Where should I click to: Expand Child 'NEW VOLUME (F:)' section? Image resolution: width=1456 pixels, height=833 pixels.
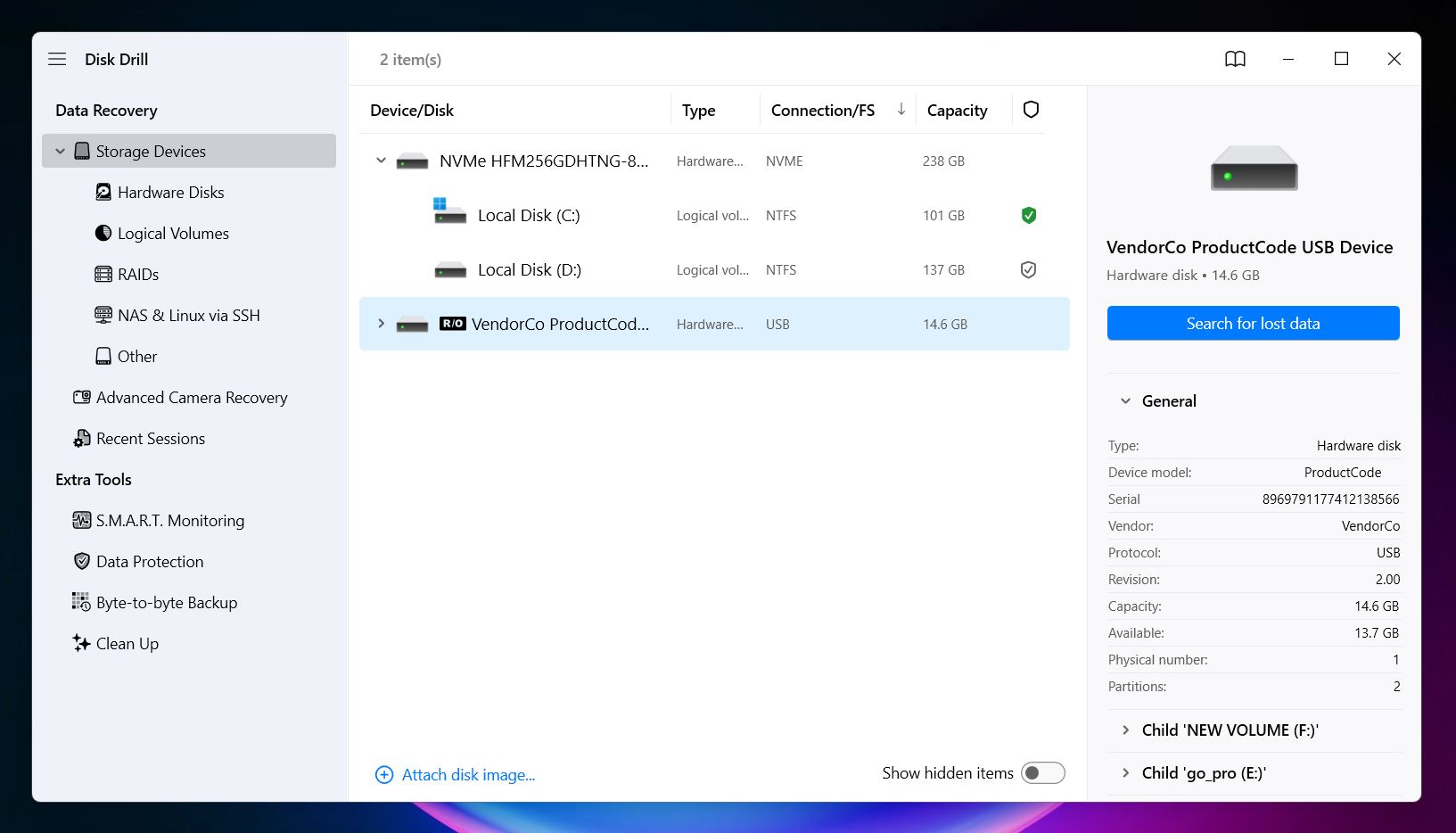[x=1125, y=730]
